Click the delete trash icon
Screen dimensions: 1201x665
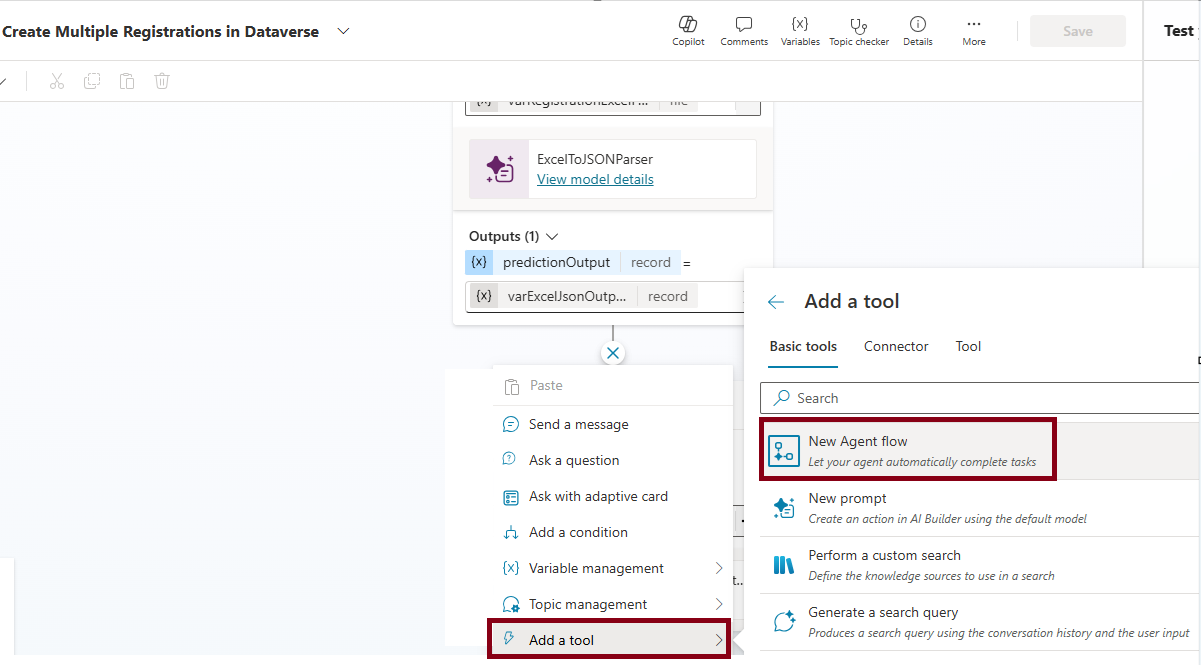point(162,82)
